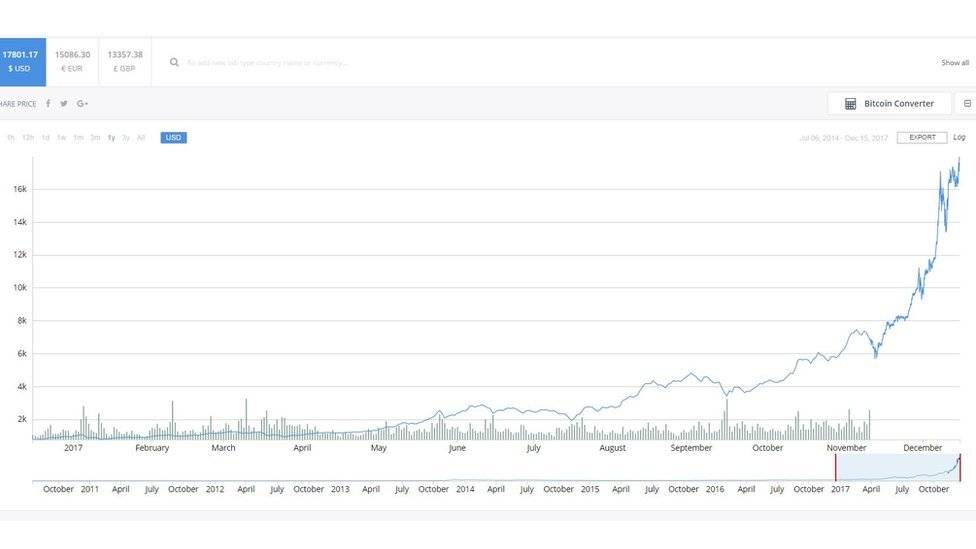Click the 10k y-axis label

20,288
